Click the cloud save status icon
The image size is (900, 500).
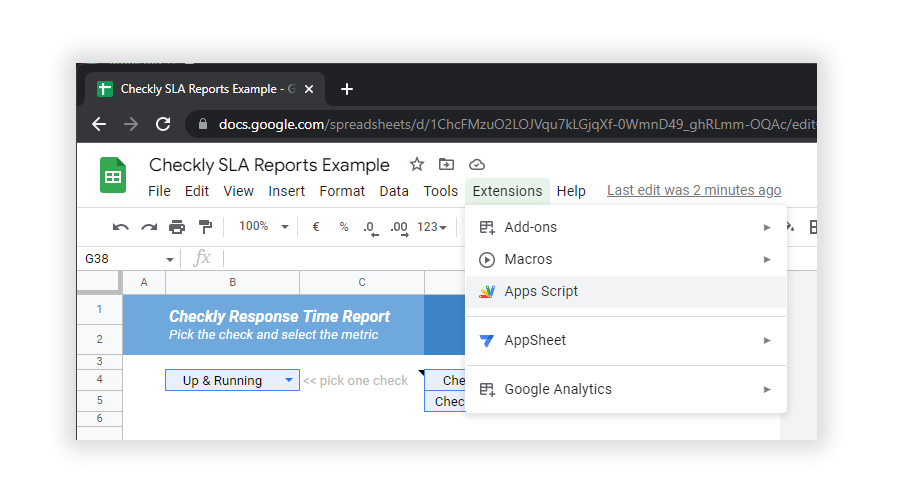[476, 165]
